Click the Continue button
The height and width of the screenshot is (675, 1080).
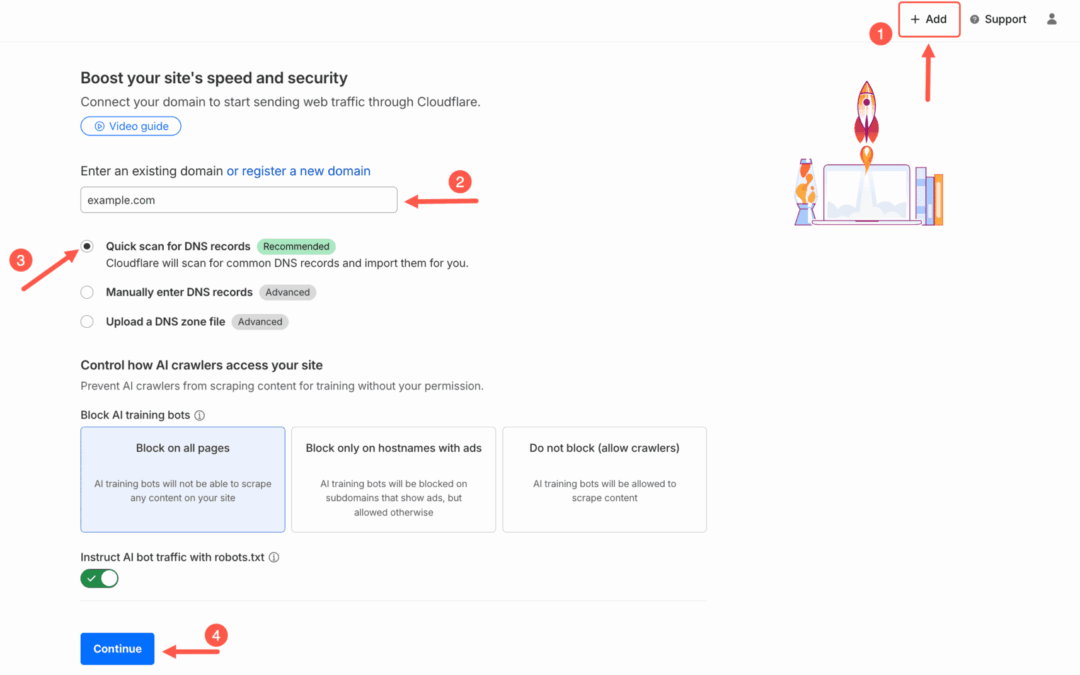click(117, 648)
